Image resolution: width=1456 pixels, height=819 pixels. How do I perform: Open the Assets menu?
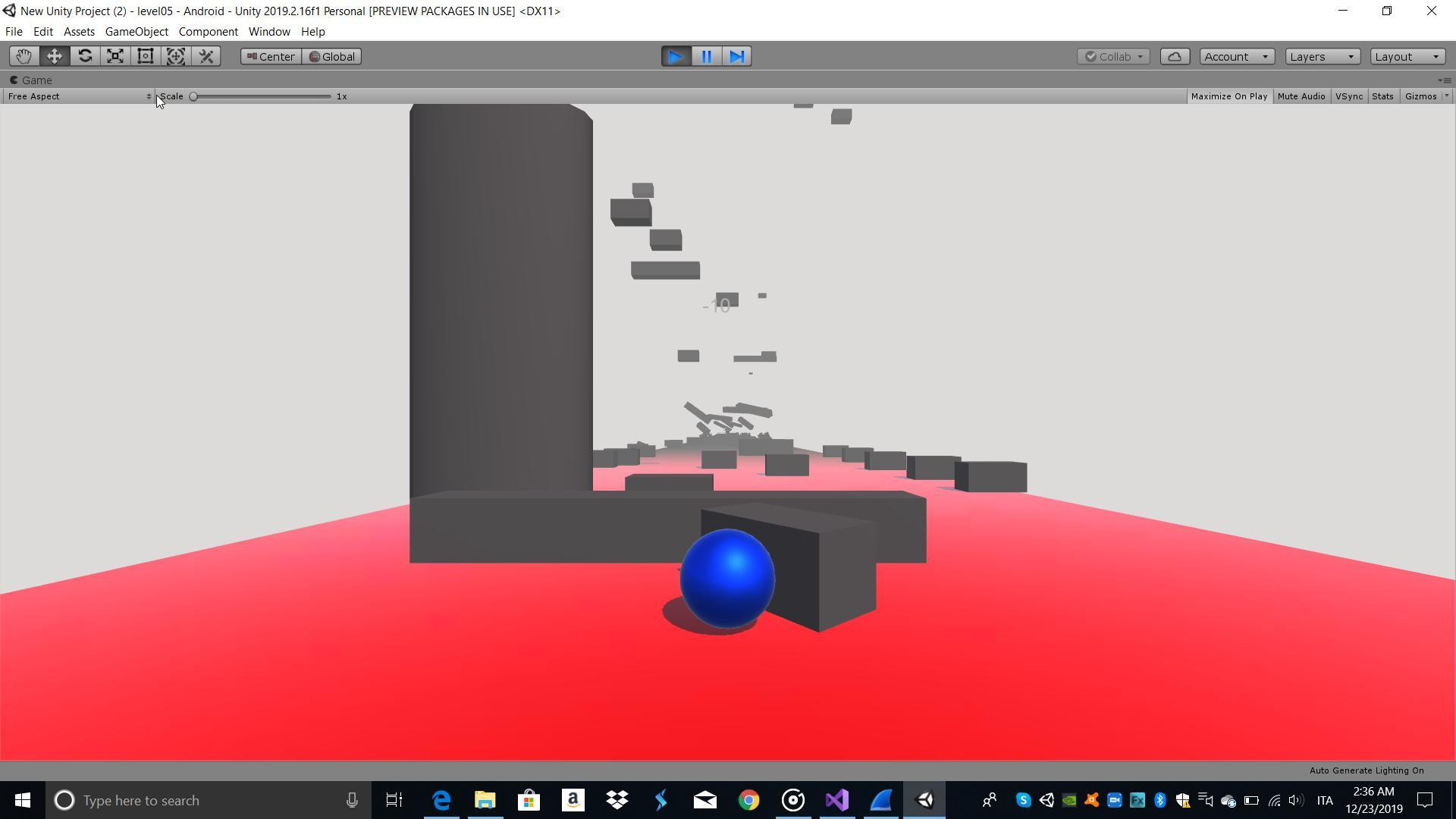[x=79, y=32]
